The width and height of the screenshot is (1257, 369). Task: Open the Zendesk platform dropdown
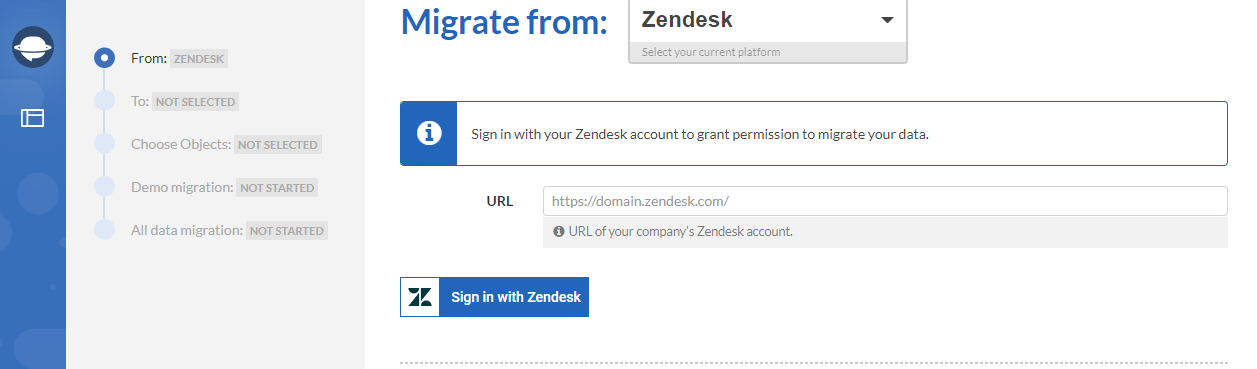coord(767,20)
